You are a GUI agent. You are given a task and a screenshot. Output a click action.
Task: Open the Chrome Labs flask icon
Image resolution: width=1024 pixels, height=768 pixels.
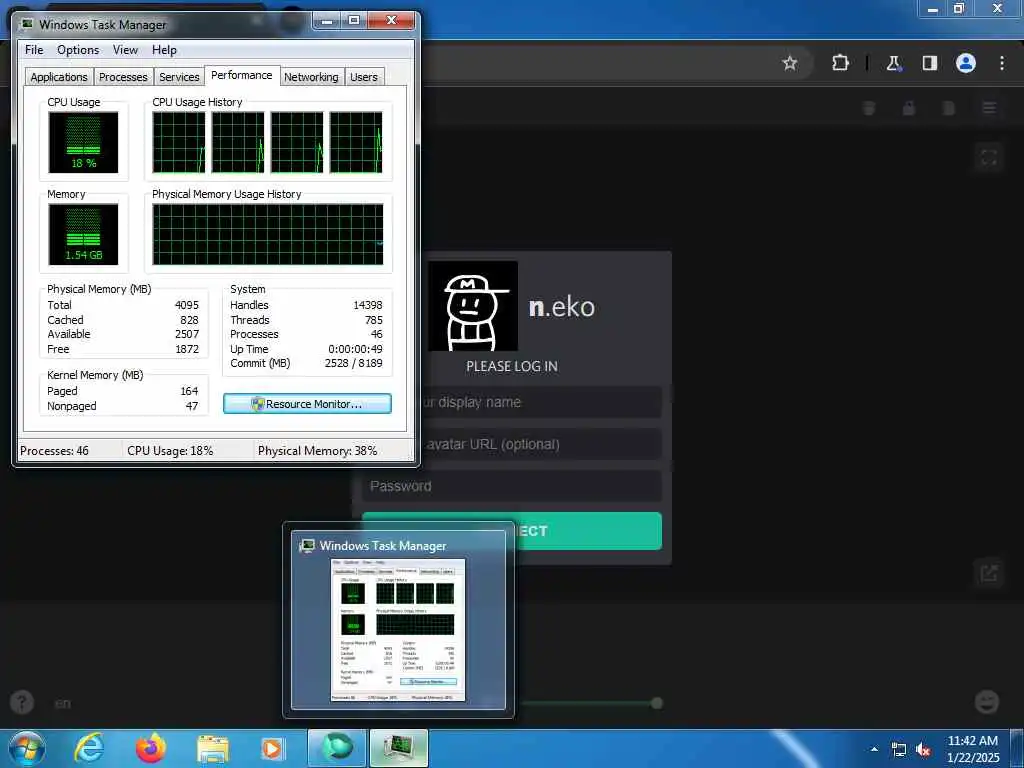893,63
